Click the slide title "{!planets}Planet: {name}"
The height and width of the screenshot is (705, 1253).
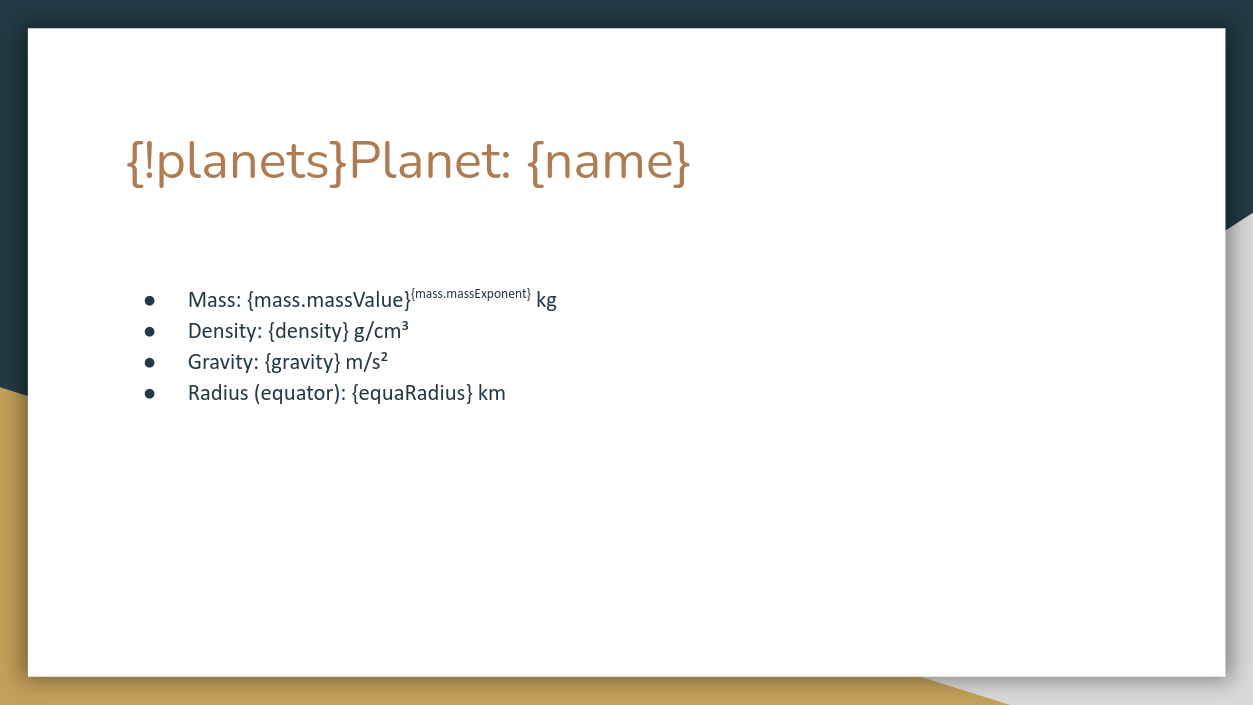click(x=408, y=161)
